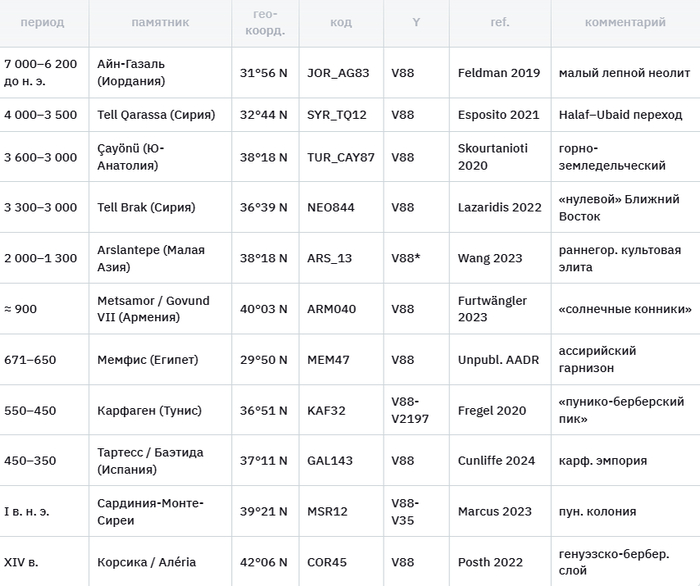Click the «комментарий» column header
Screen dimensions: 700x586
point(626,22)
